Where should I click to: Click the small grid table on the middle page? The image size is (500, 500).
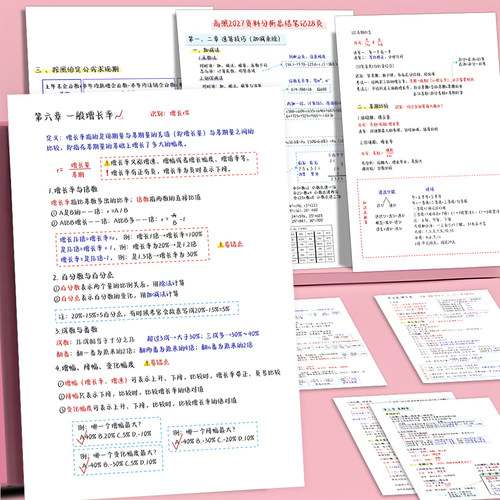point(312,244)
